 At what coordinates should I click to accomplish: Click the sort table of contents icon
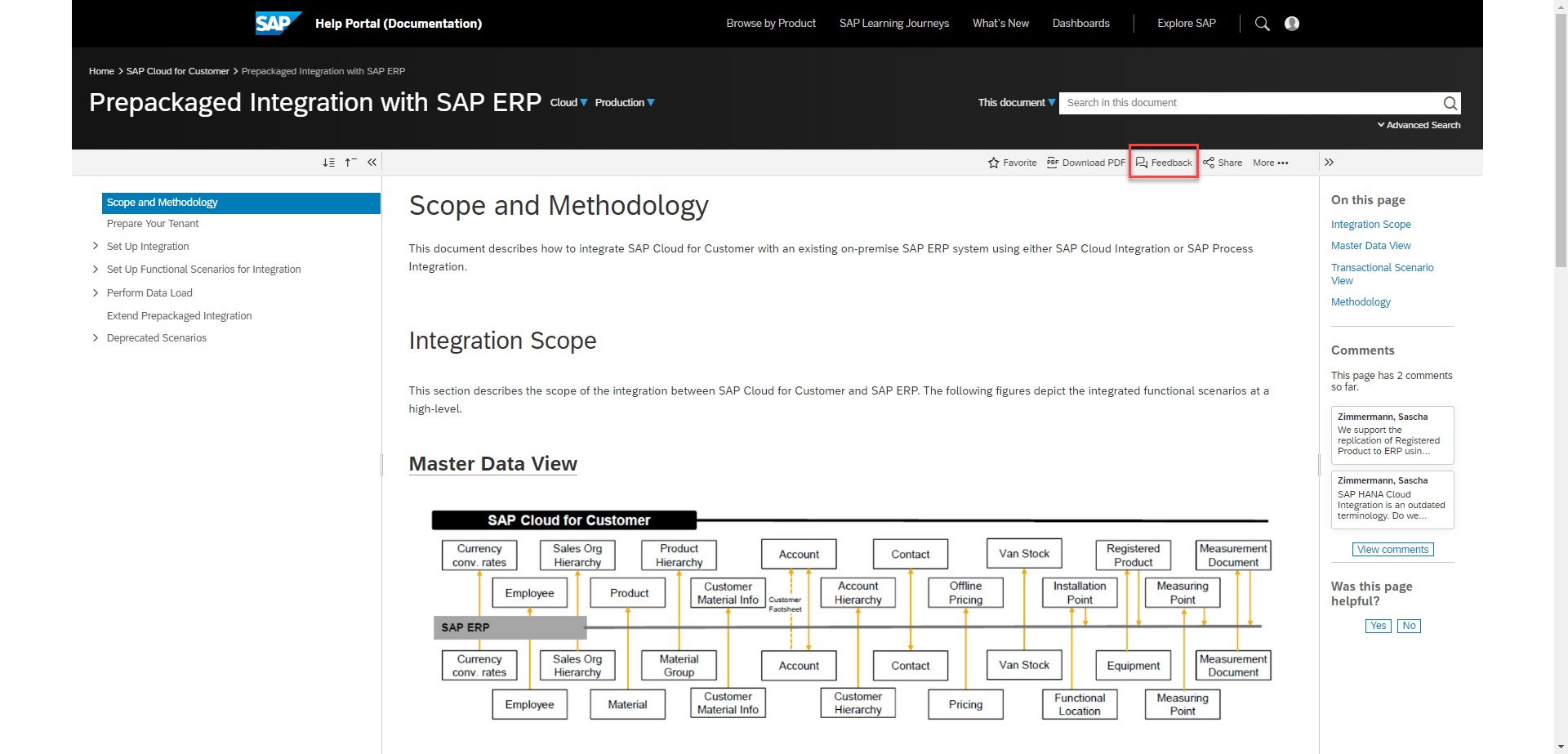click(x=328, y=163)
